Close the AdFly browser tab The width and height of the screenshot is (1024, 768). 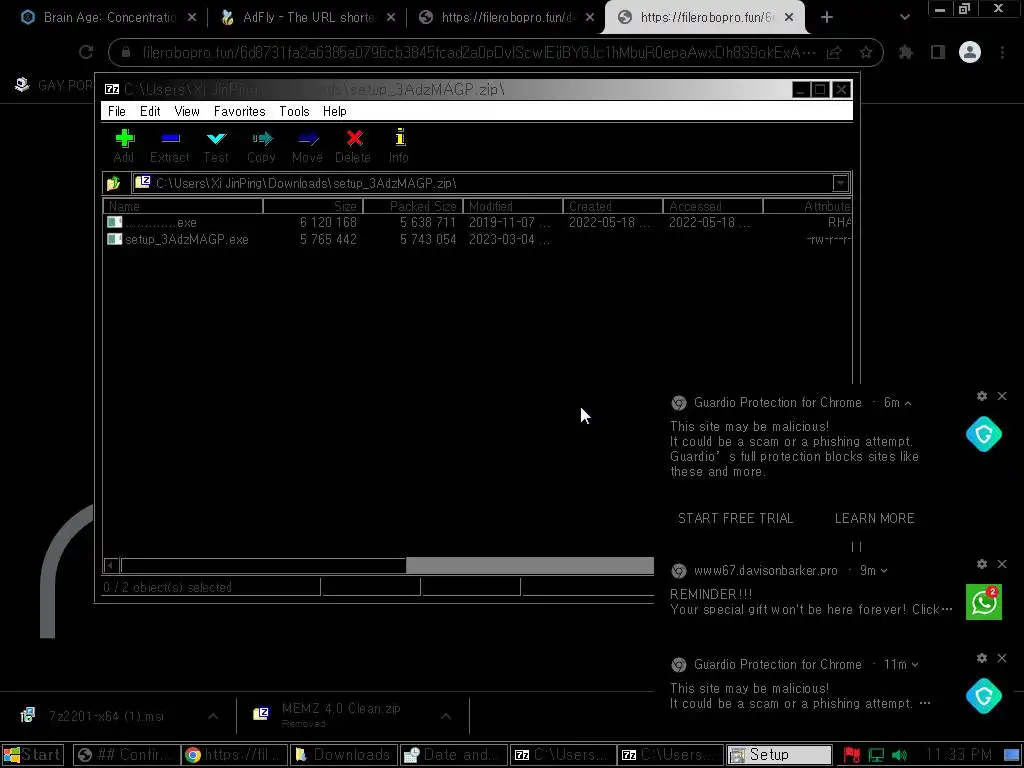(391, 18)
